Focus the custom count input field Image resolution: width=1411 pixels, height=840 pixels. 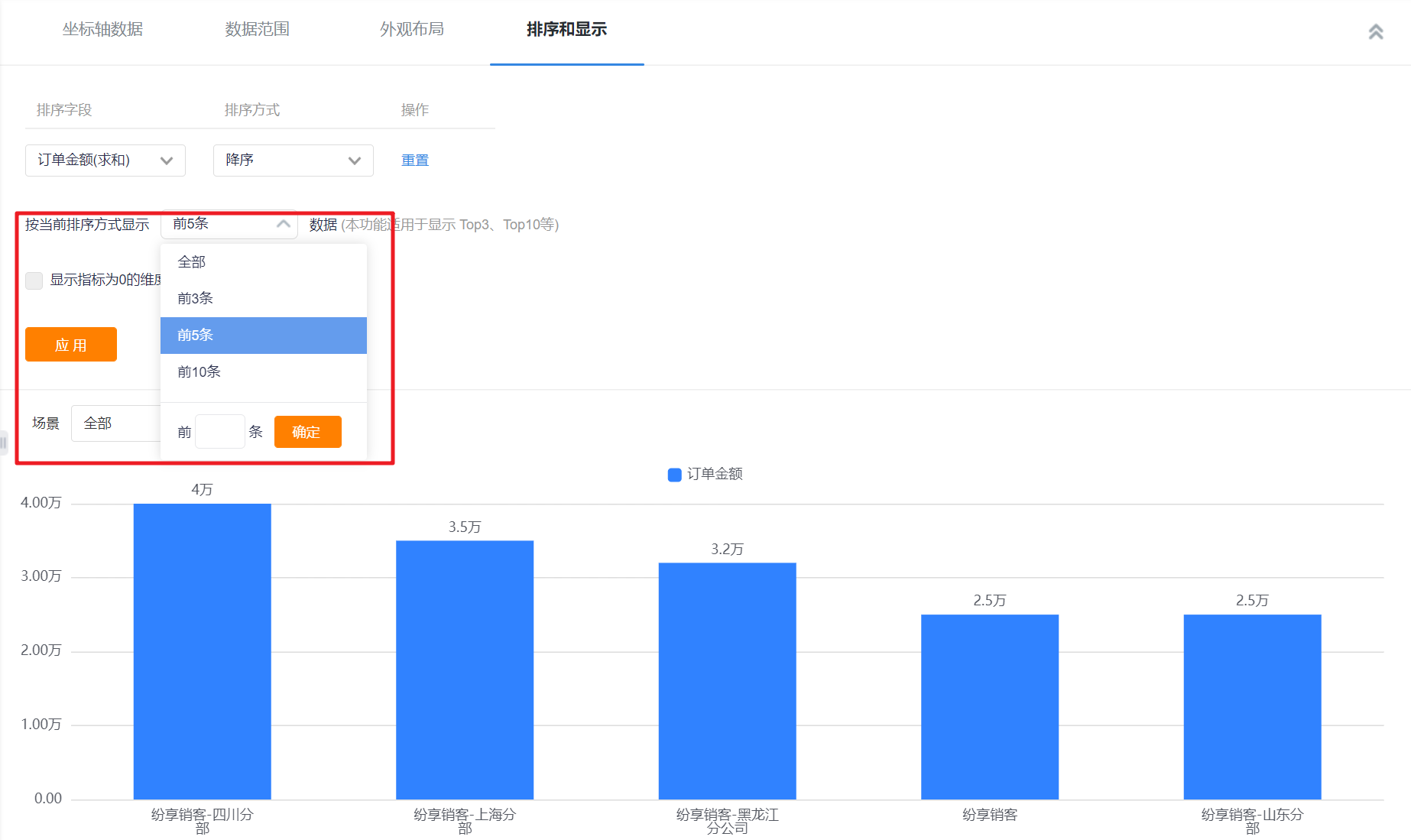(x=220, y=432)
